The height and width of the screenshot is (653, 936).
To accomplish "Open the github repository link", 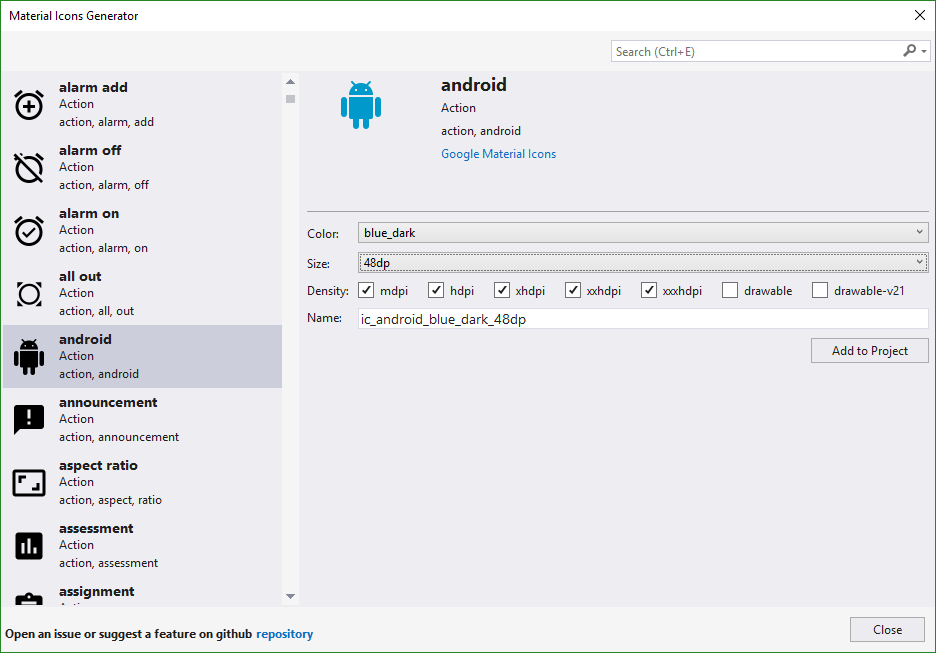I will pyautogui.click(x=284, y=634).
